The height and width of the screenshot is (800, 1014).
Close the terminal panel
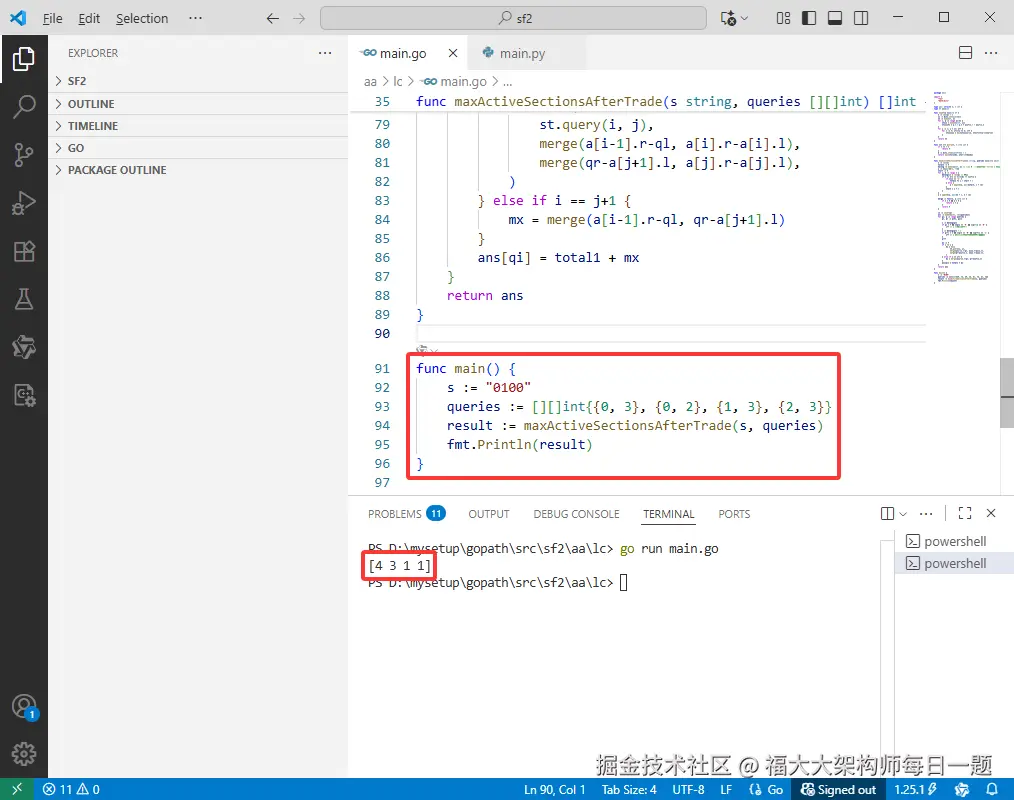point(991,513)
